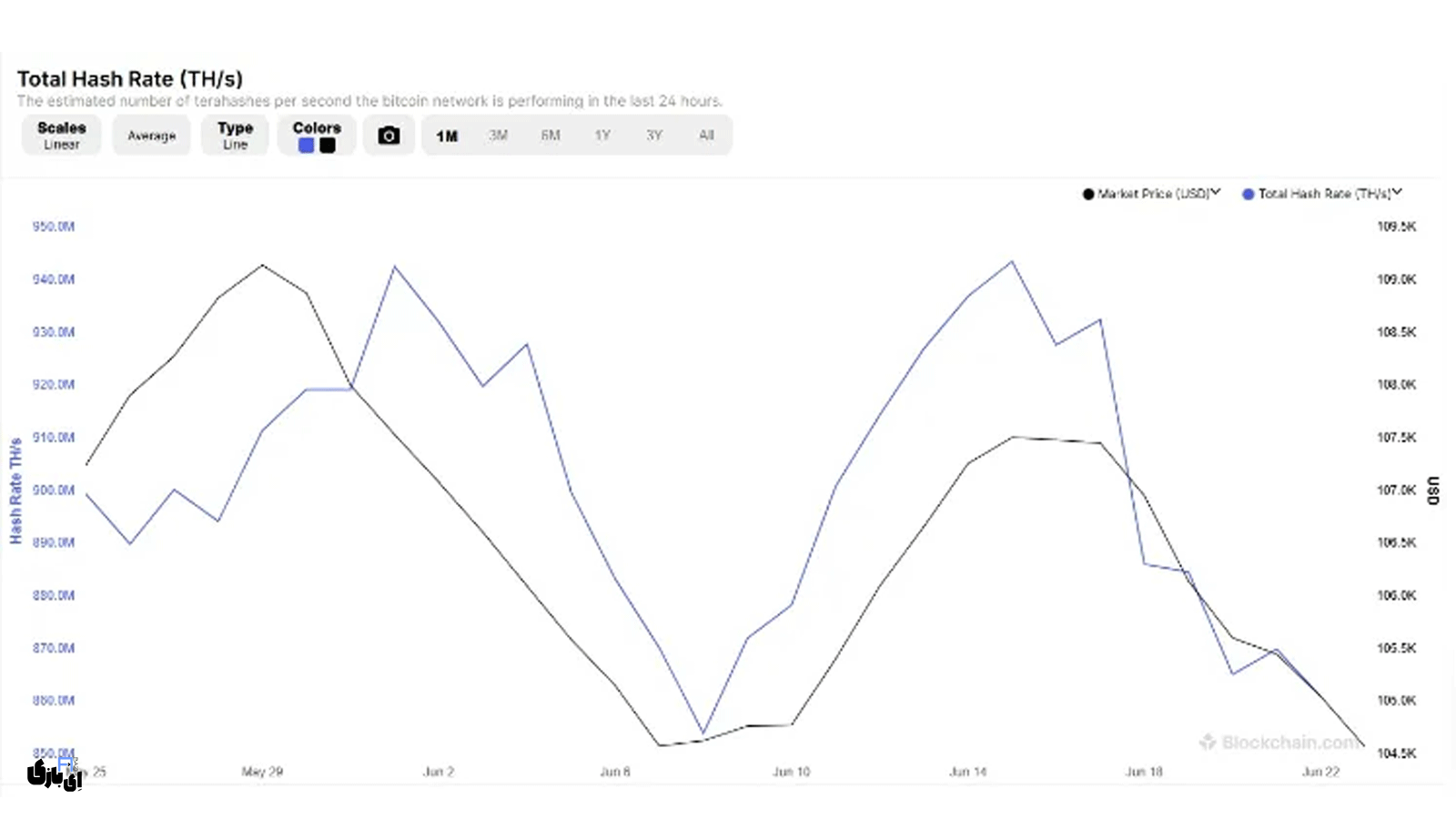Show All time history
1456x819 pixels.
point(706,136)
